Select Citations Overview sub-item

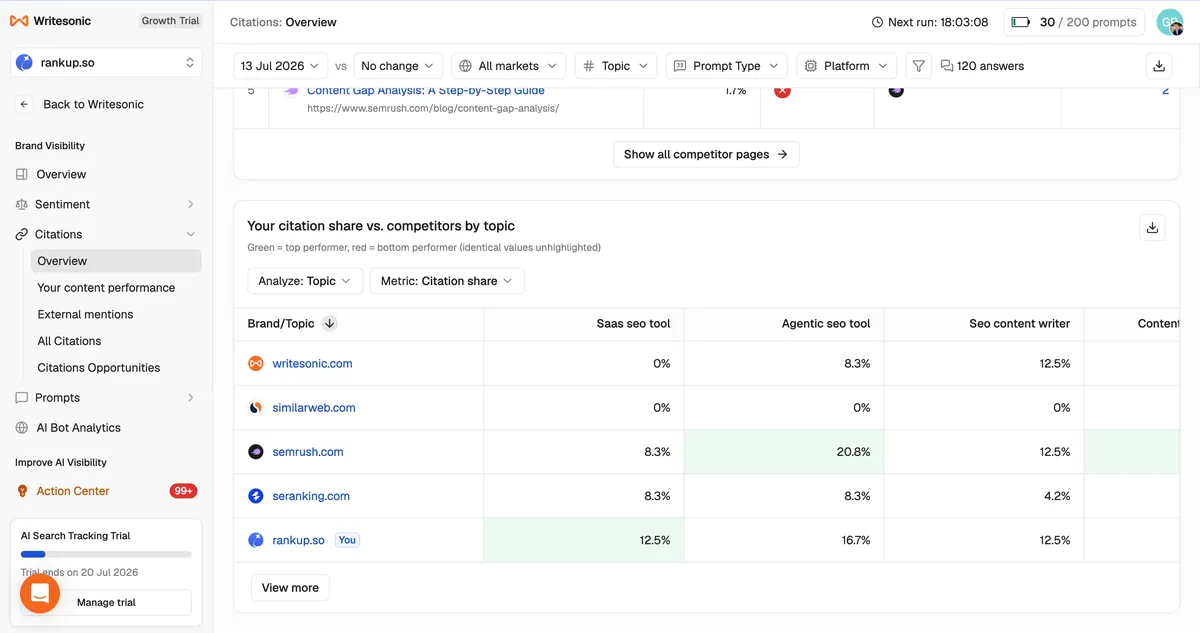coord(116,261)
